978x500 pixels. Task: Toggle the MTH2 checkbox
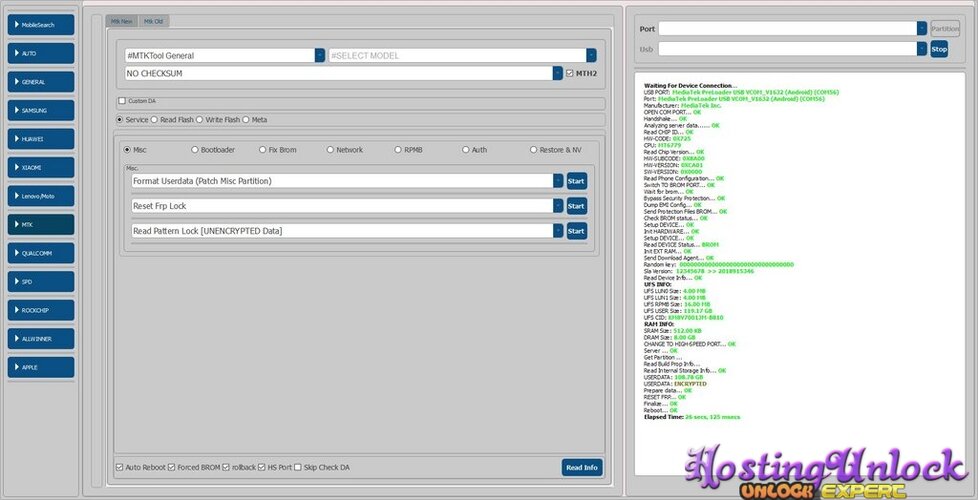(569, 74)
